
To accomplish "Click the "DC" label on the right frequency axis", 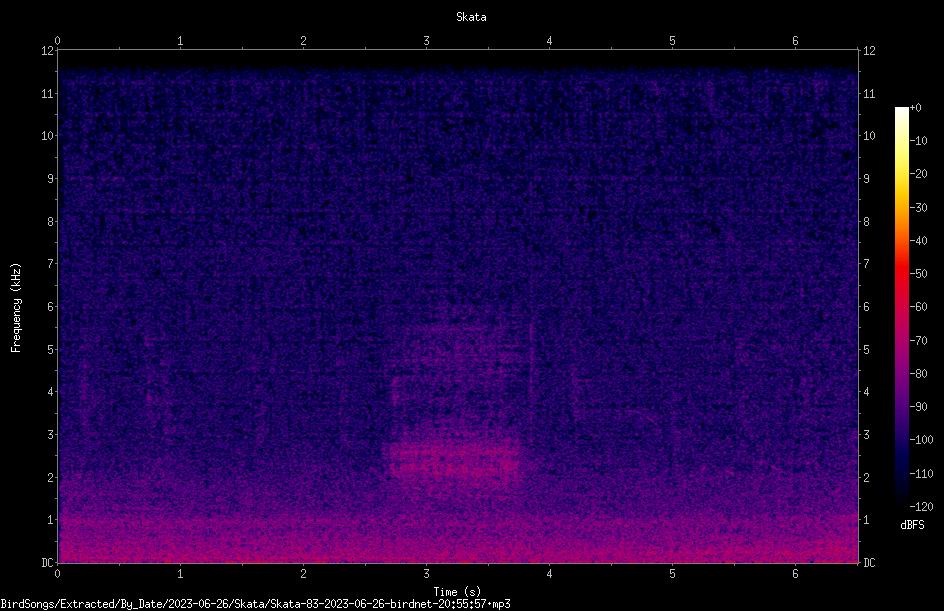I will click(869, 563).
